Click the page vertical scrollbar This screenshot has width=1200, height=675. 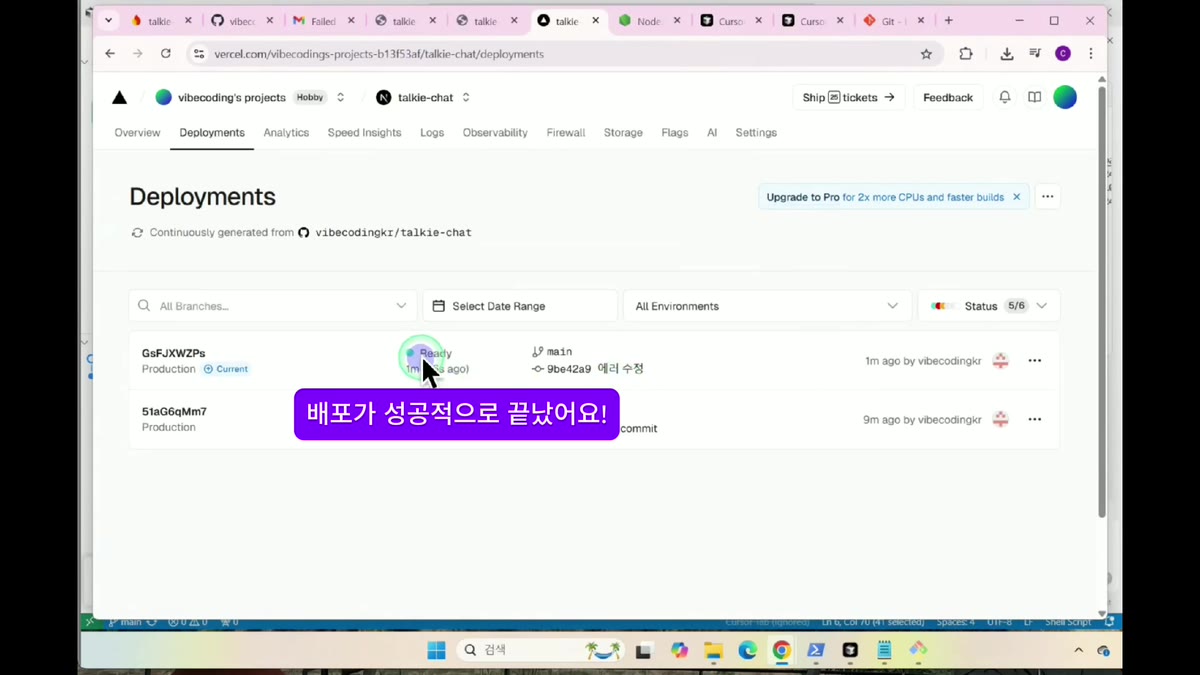pyautogui.click(x=1102, y=300)
